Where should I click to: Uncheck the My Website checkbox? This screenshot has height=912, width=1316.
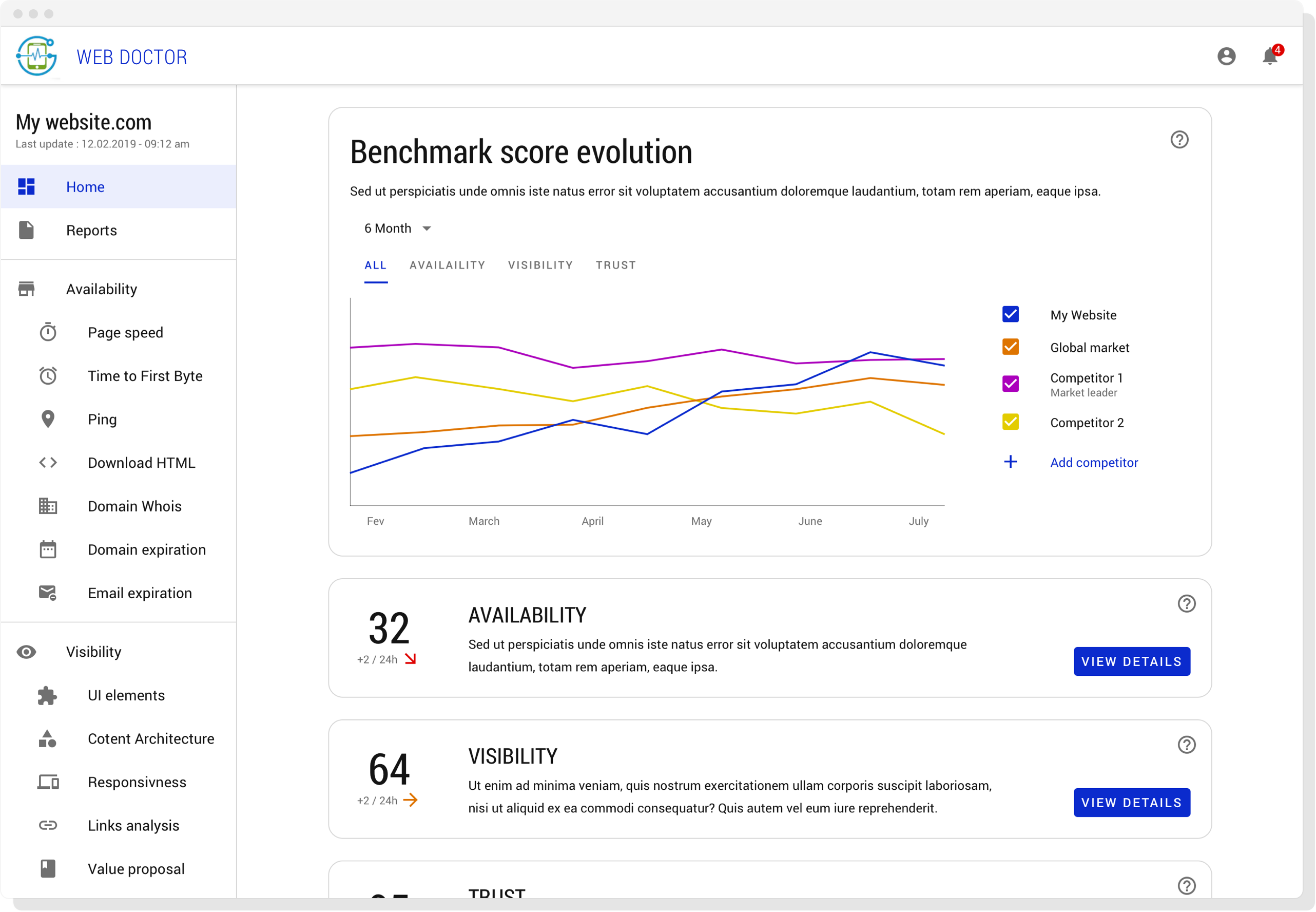[x=1011, y=314]
